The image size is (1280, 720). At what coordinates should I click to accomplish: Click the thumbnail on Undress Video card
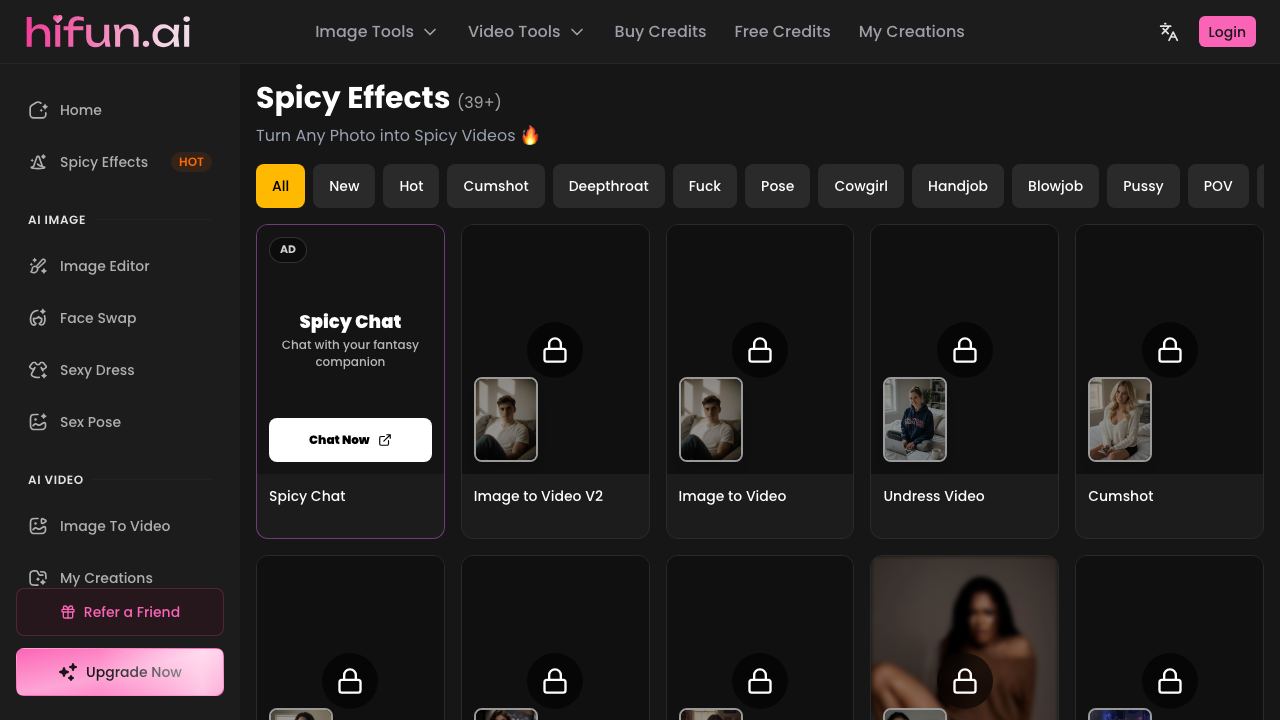[x=915, y=419]
